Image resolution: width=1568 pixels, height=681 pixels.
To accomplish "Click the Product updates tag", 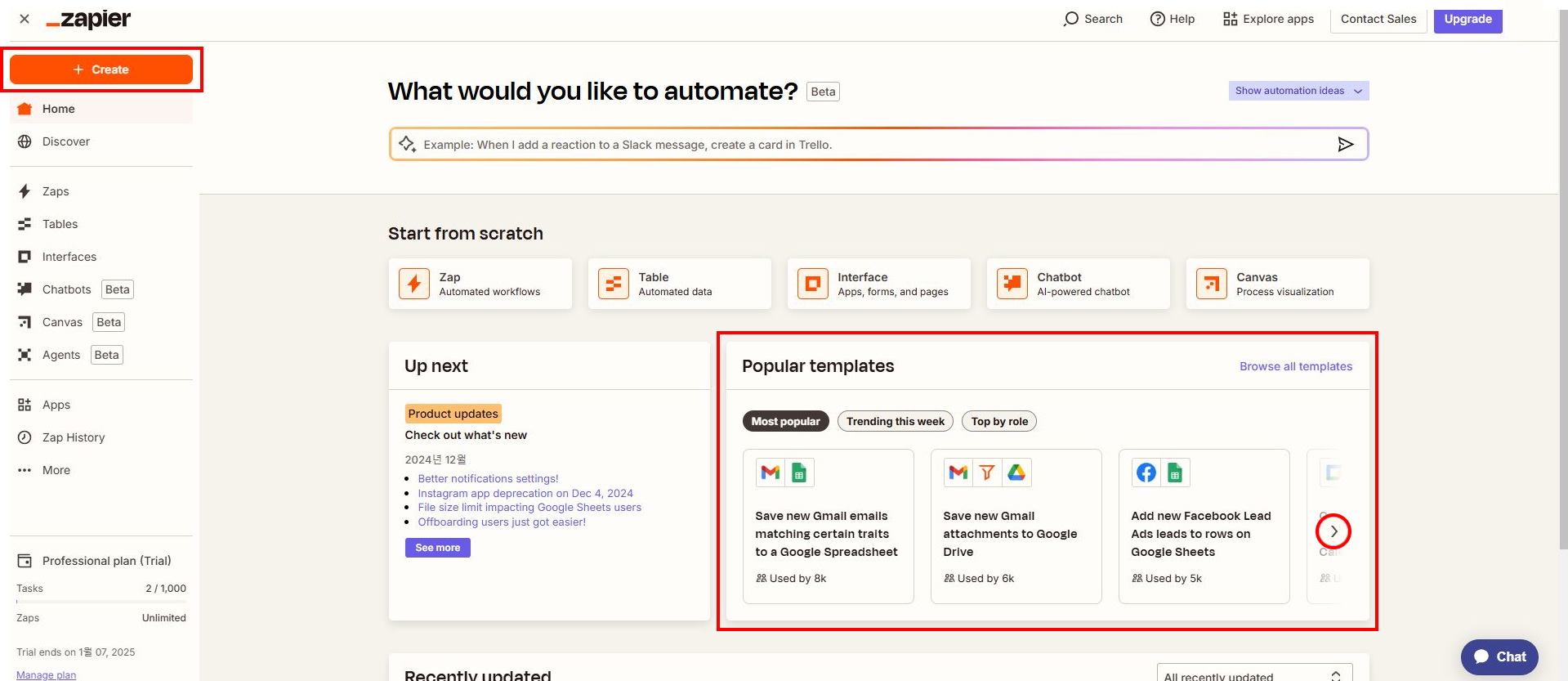I will coord(453,414).
